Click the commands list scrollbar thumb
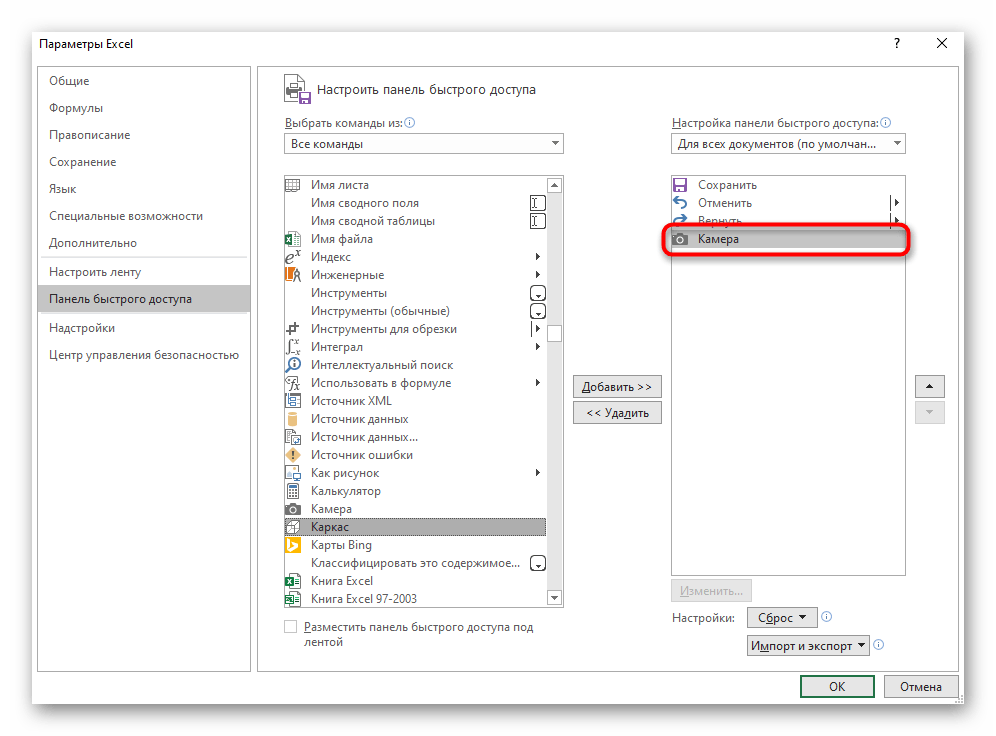Viewport: 996px width, 736px height. 555,333
